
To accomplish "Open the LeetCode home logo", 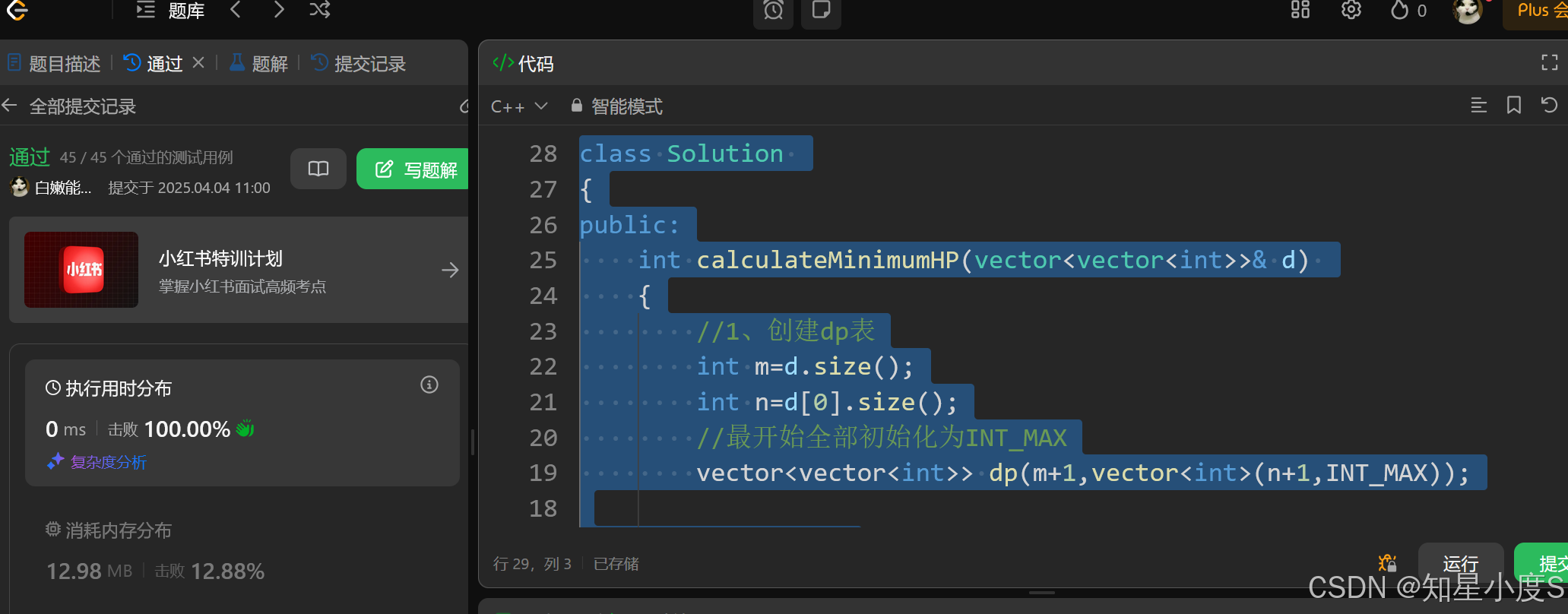I will click(16, 9).
